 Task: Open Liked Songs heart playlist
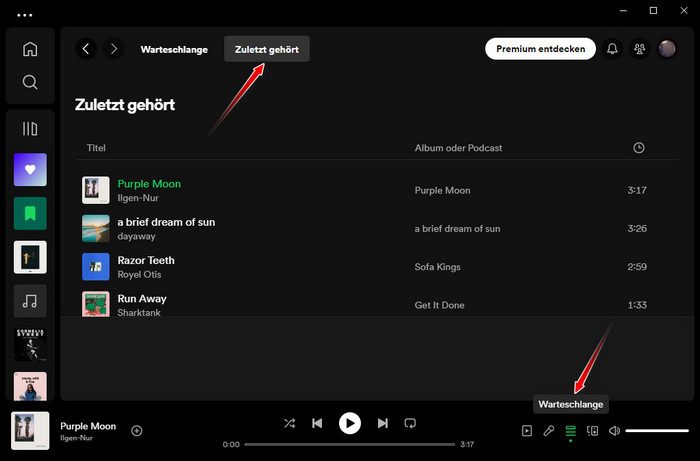pos(30,170)
